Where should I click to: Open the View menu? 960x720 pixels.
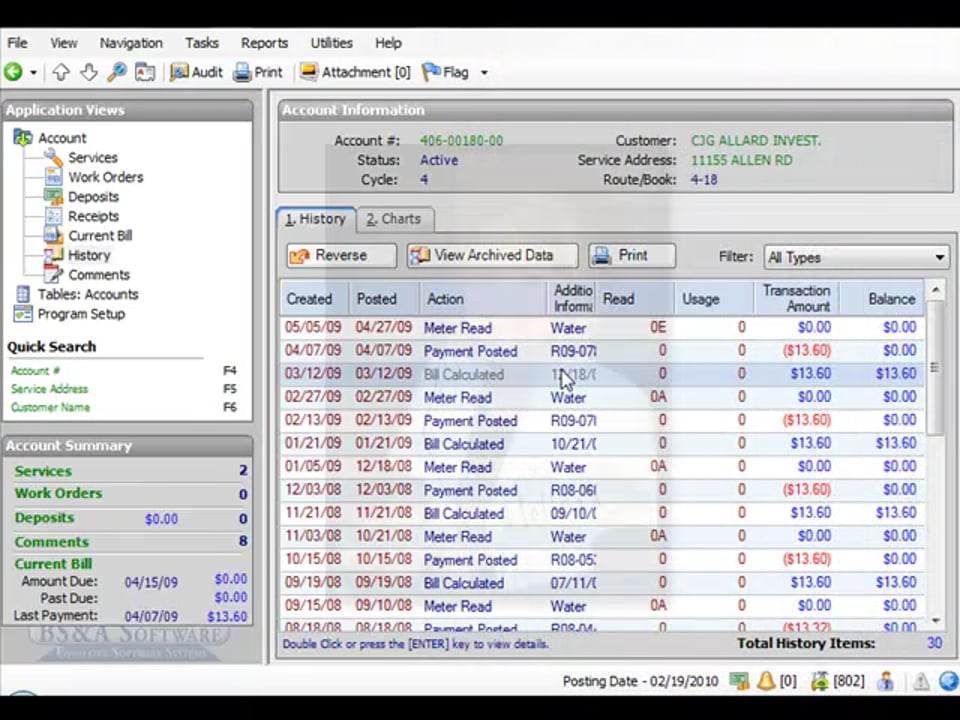64,43
